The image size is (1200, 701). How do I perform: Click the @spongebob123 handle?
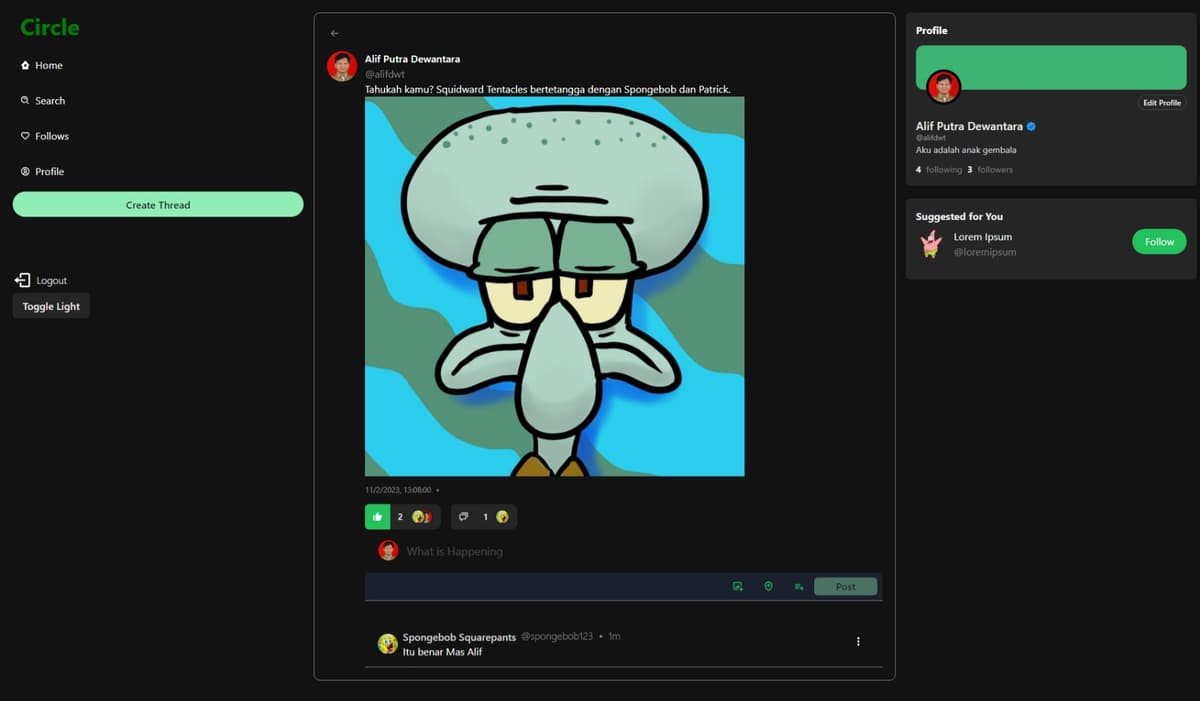tap(557, 636)
